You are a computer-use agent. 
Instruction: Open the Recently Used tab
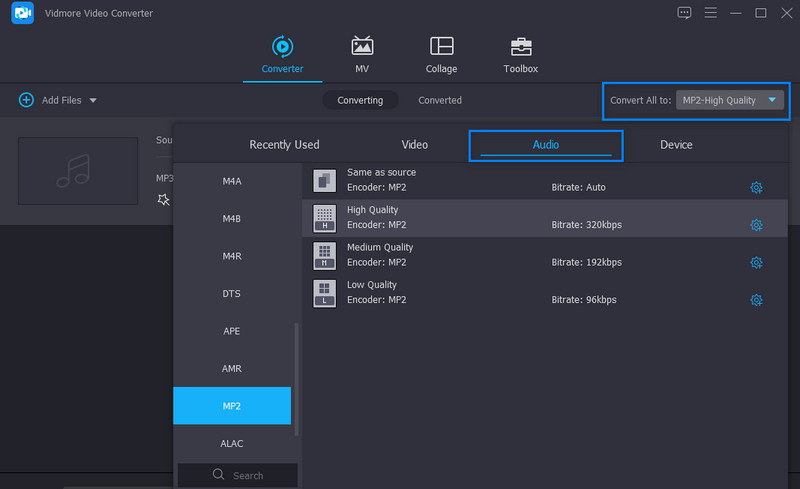click(x=284, y=145)
